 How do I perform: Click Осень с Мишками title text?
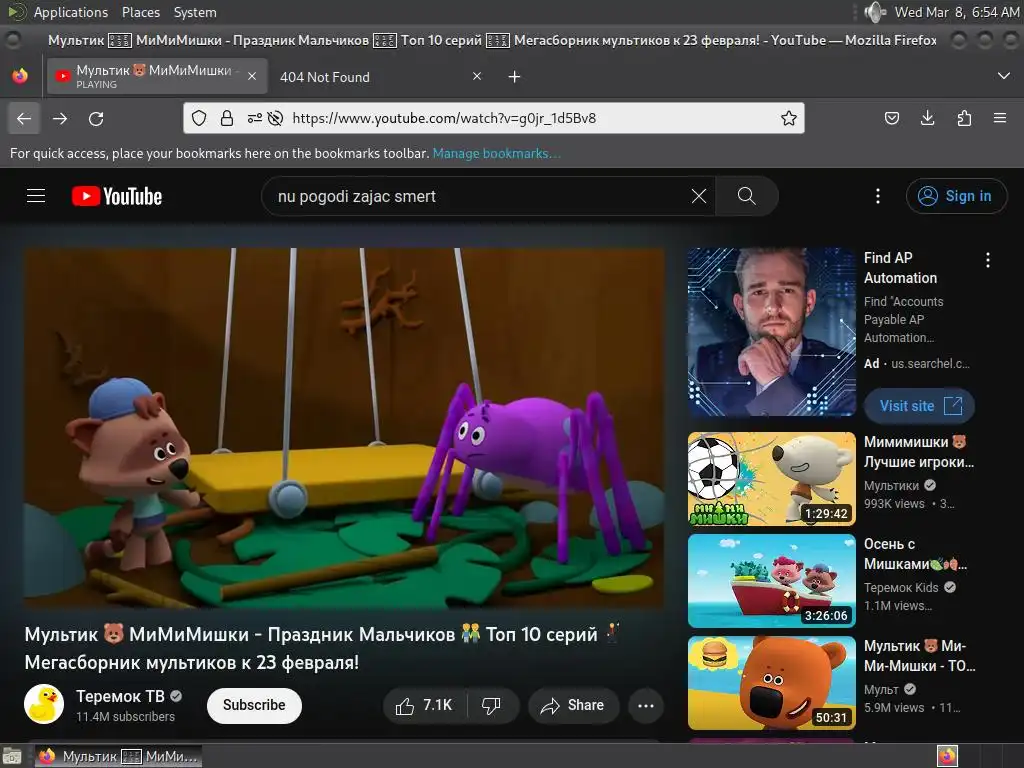pyautogui.click(x=916, y=554)
